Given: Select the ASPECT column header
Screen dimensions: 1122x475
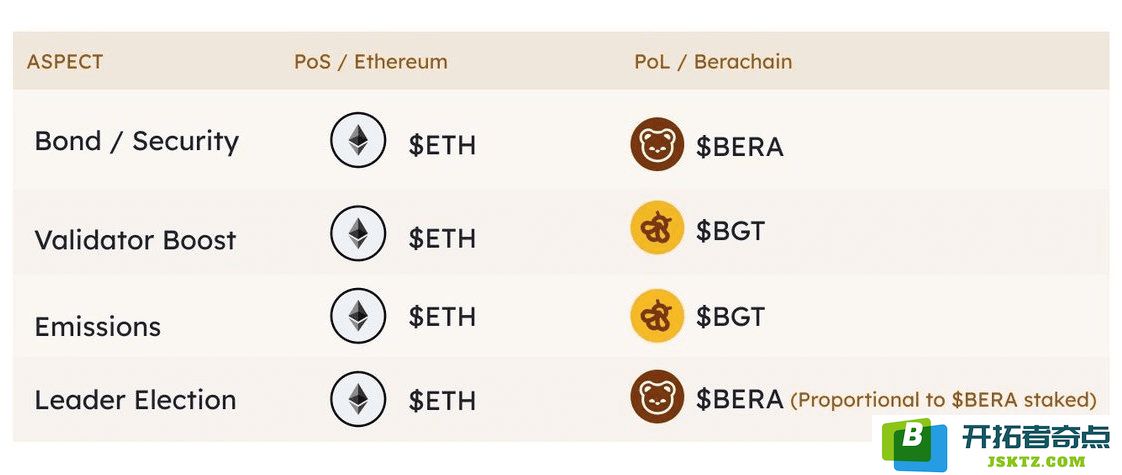Looking at the screenshot, I should click(x=65, y=62).
